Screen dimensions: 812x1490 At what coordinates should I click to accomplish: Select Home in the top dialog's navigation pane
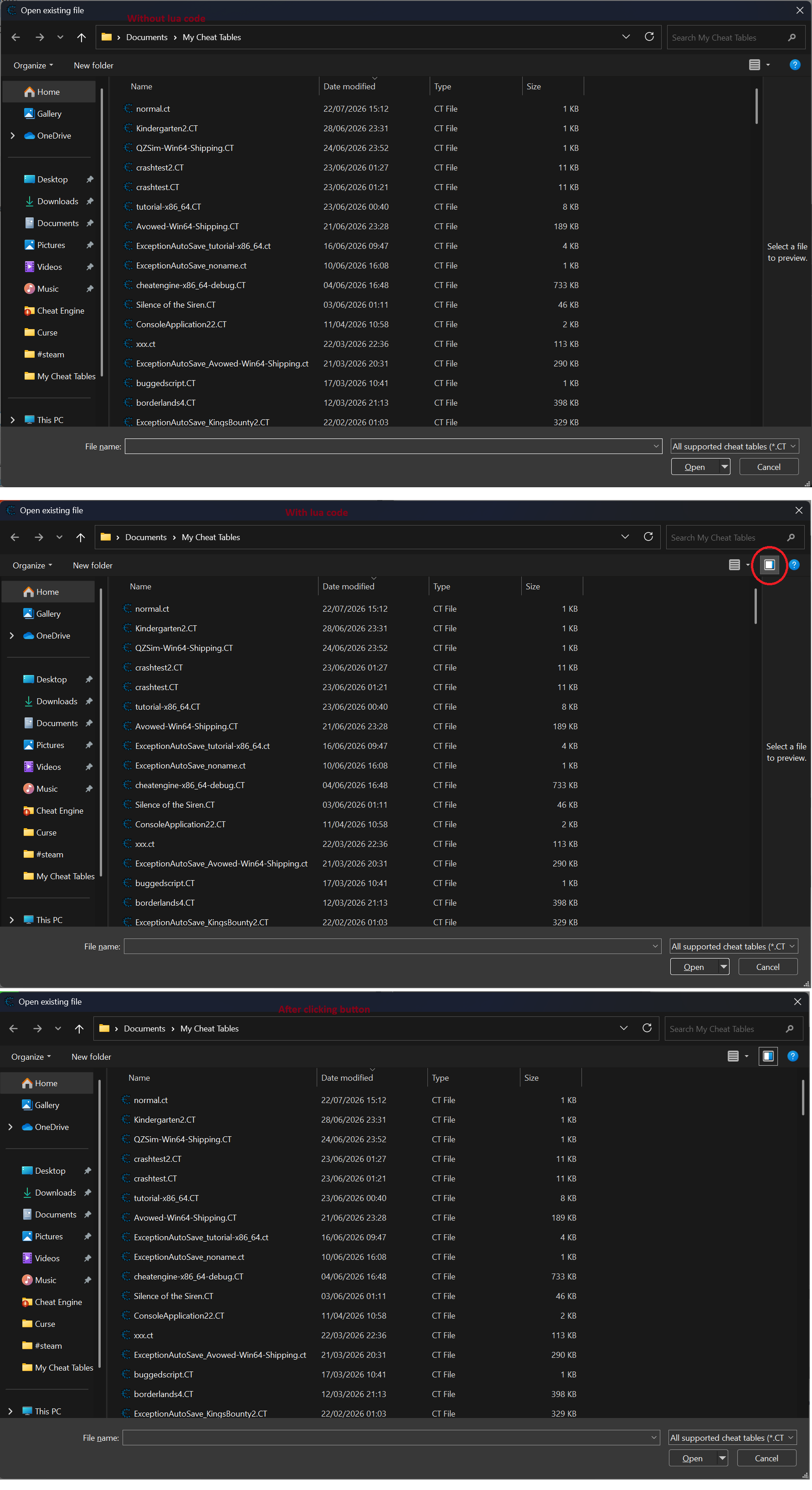[x=49, y=92]
